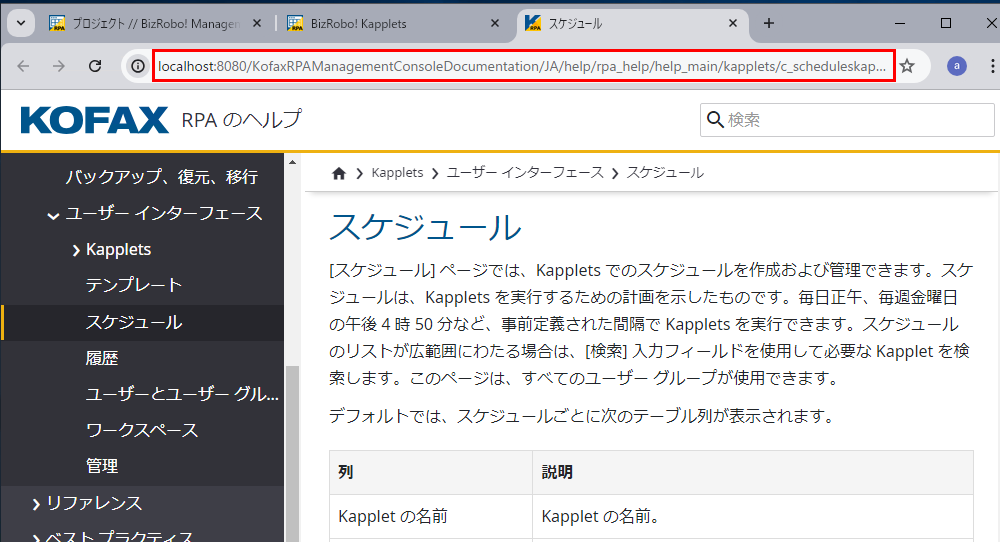This screenshot has width=1000, height=542.
Task: Expand the リファレンス section chevron
Action: coord(36,504)
